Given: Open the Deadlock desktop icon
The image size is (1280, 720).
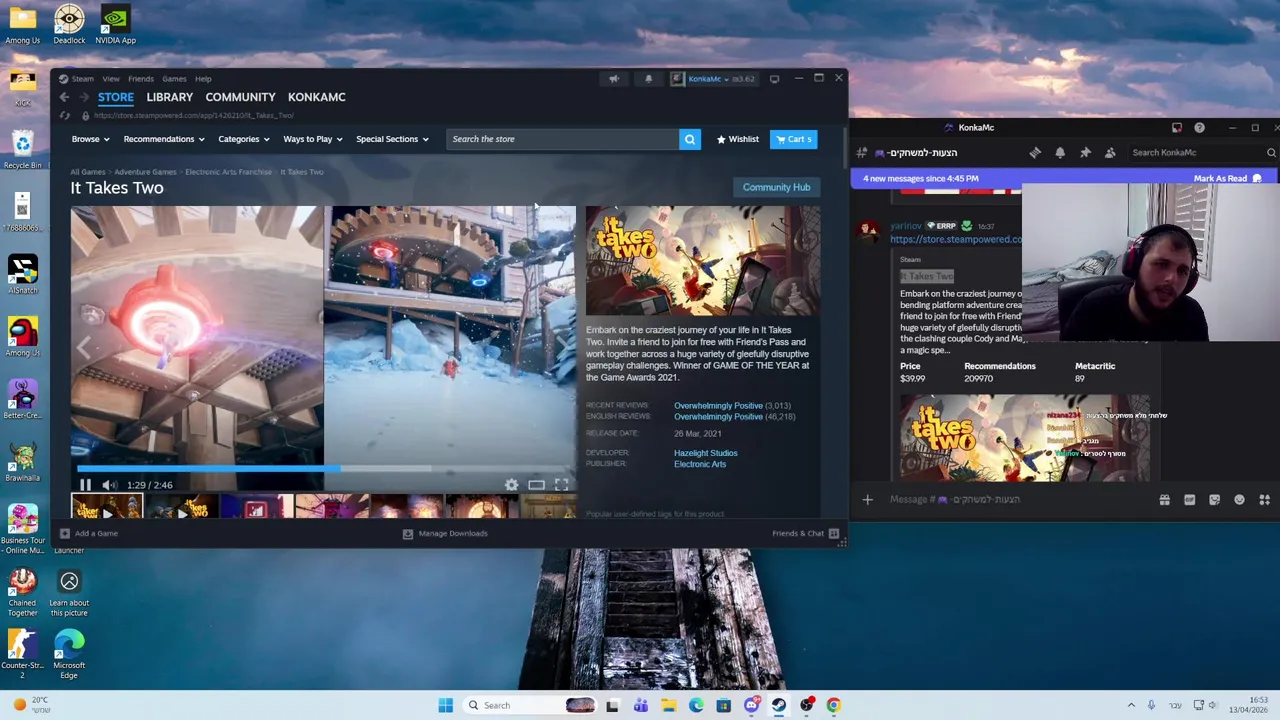Looking at the screenshot, I should [69, 25].
